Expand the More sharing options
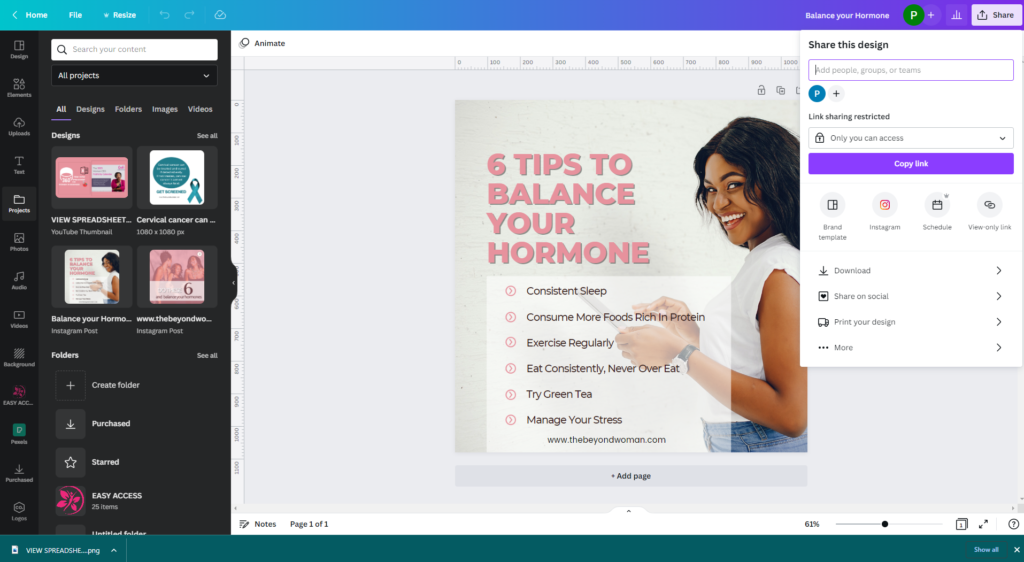 [910, 347]
